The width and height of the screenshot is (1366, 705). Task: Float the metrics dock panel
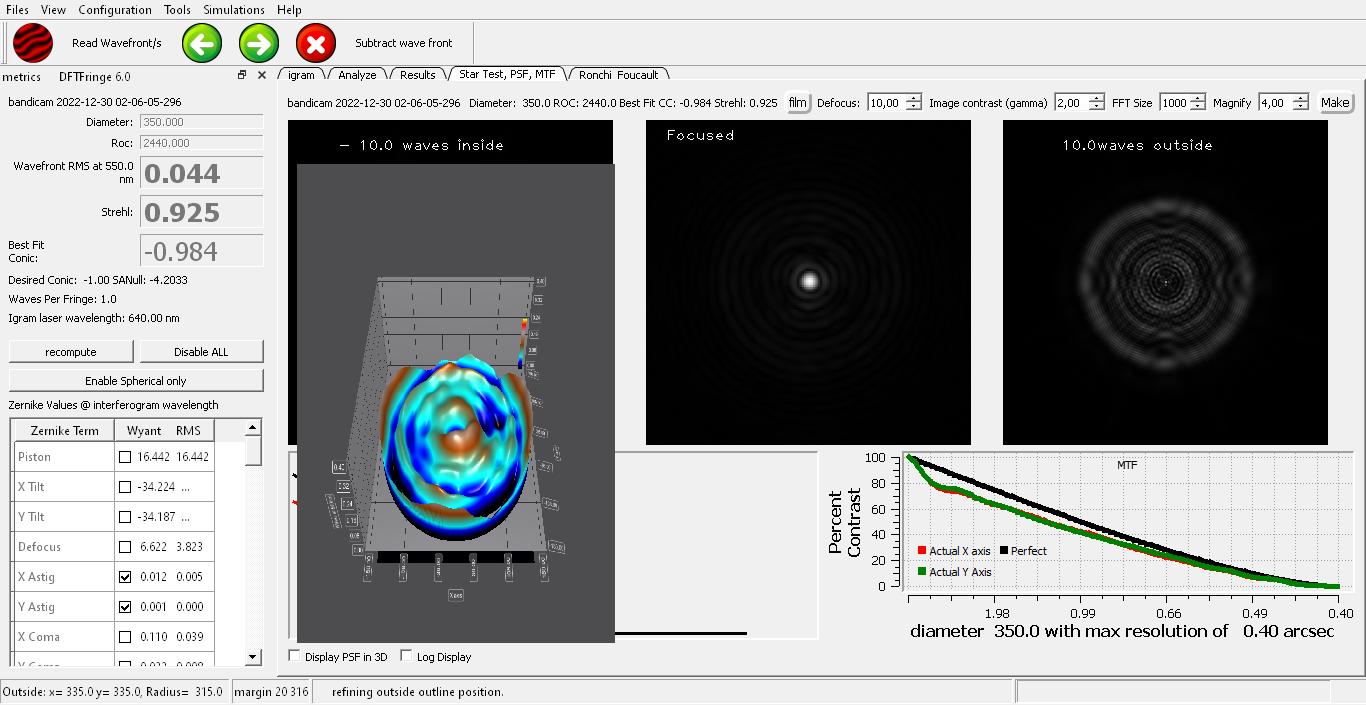pyautogui.click(x=242, y=75)
